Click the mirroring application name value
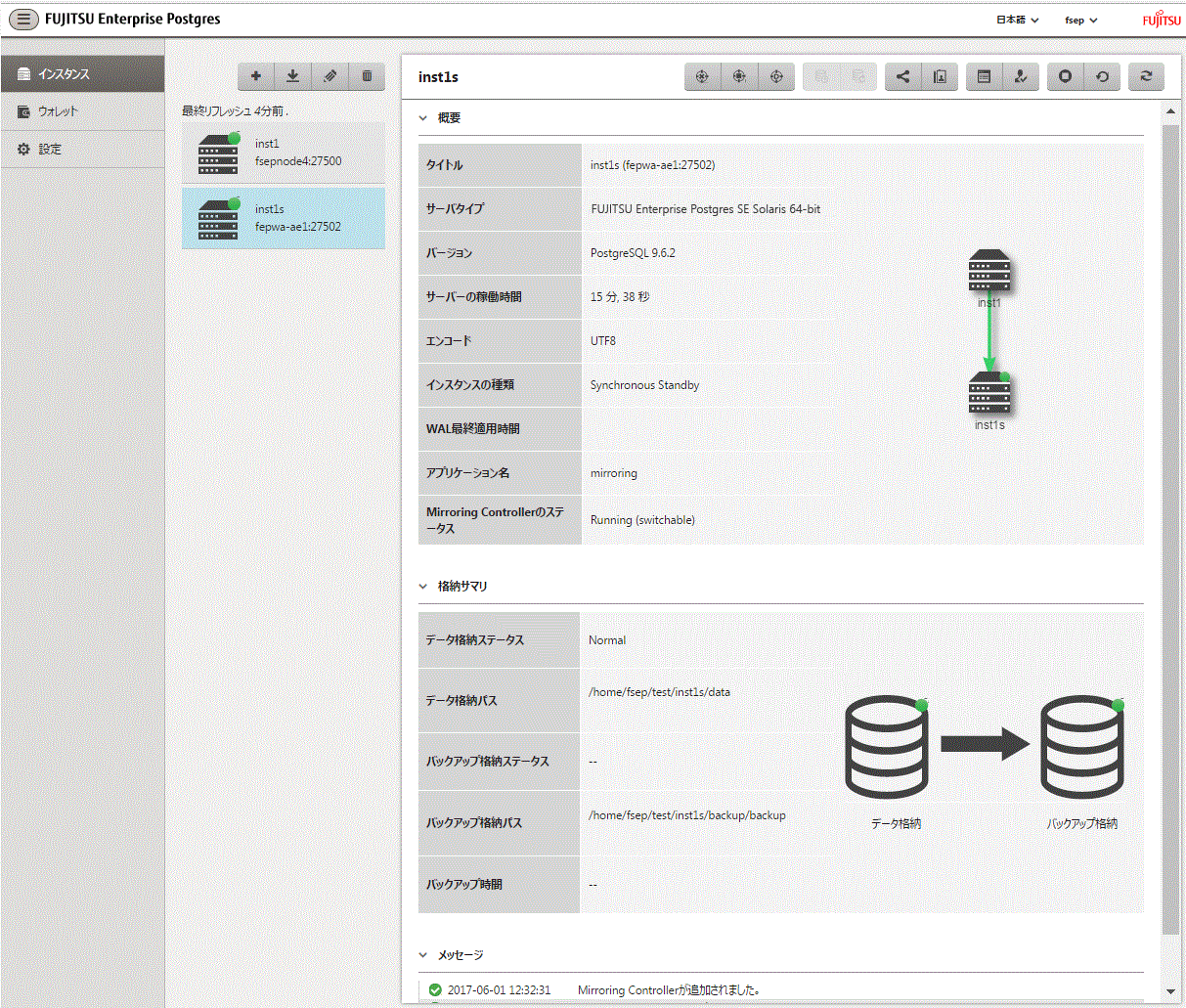 (614, 473)
